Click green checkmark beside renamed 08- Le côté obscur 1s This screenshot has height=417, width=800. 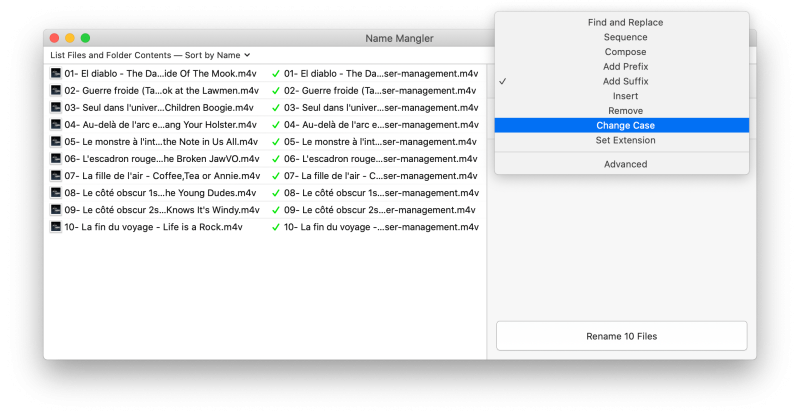(276, 193)
